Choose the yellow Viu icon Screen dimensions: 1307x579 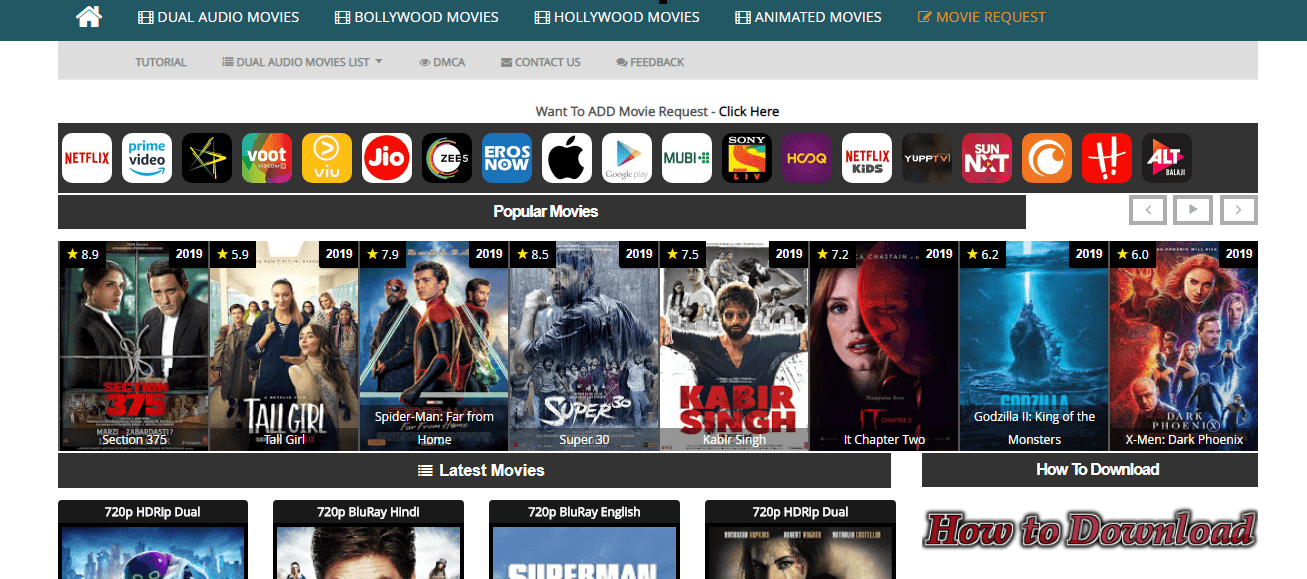pos(327,158)
